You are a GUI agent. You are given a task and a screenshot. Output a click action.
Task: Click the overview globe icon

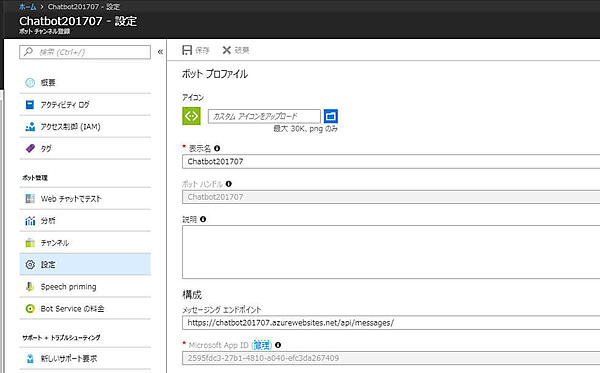[30, 83]
